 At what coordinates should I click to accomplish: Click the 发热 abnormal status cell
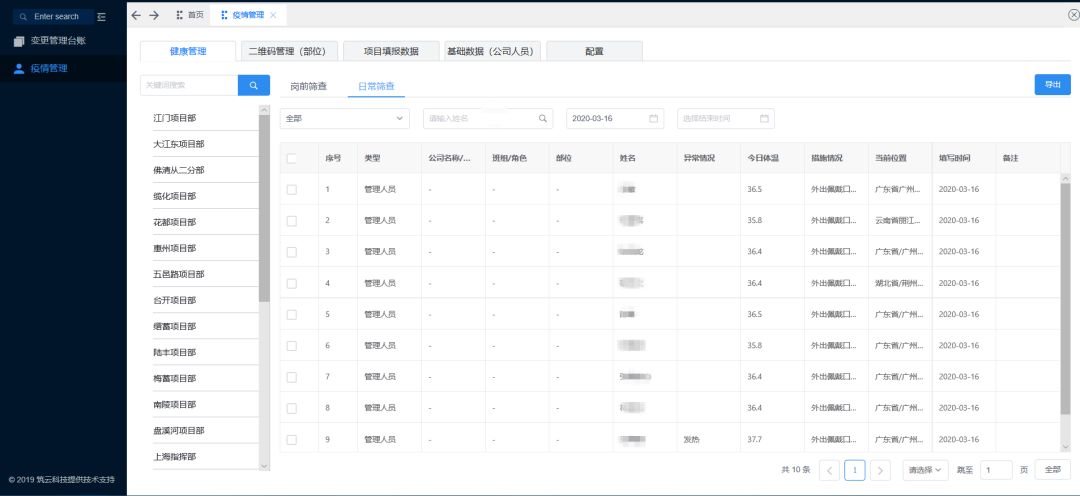[x=709, y=440]
